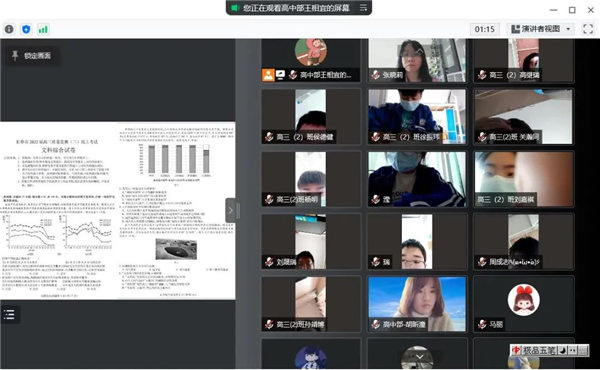This screenshot has height=370, width=600.
Task: Enter full screen with the corner brackets icon
Action: pyautogui.click(x=588, y=29)
